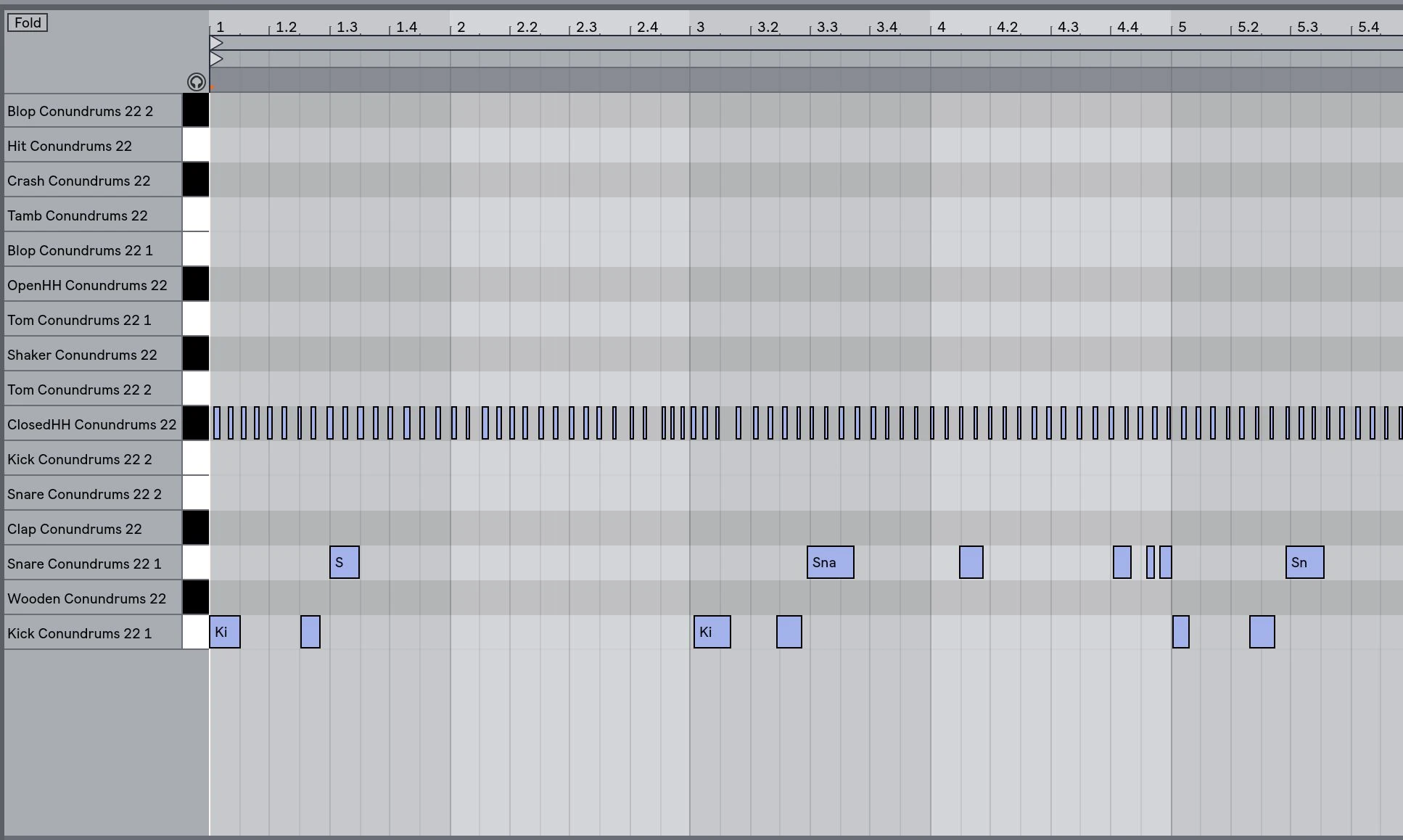Select the Crash Conundrums 22 lane label
Viewport: 1403px width, 840px height.
tap(79, 181)
